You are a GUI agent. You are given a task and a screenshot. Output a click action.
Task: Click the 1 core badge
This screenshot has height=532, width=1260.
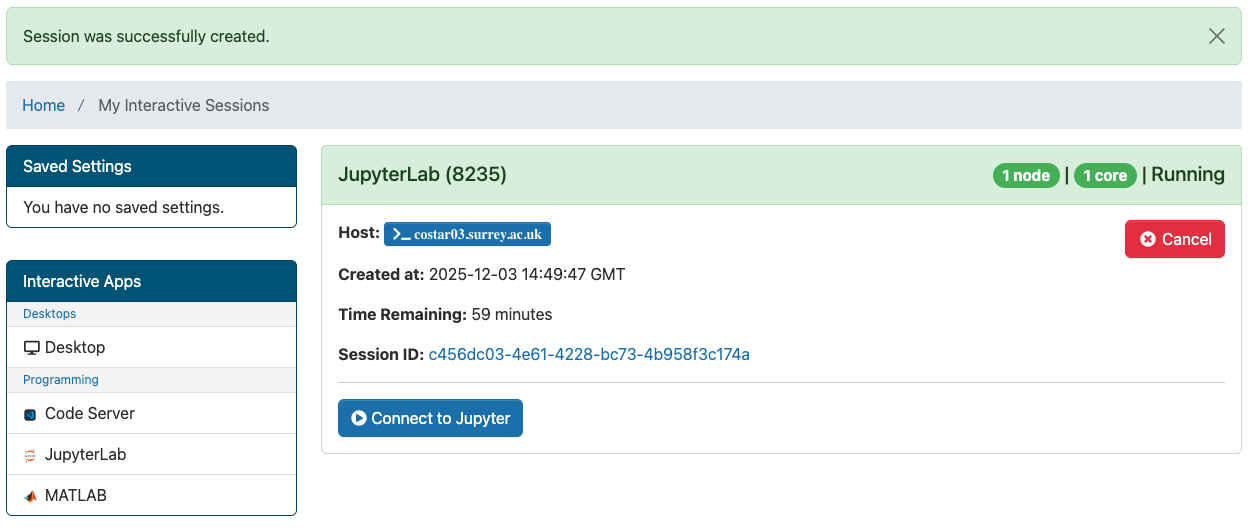(x=1105, y=175)
